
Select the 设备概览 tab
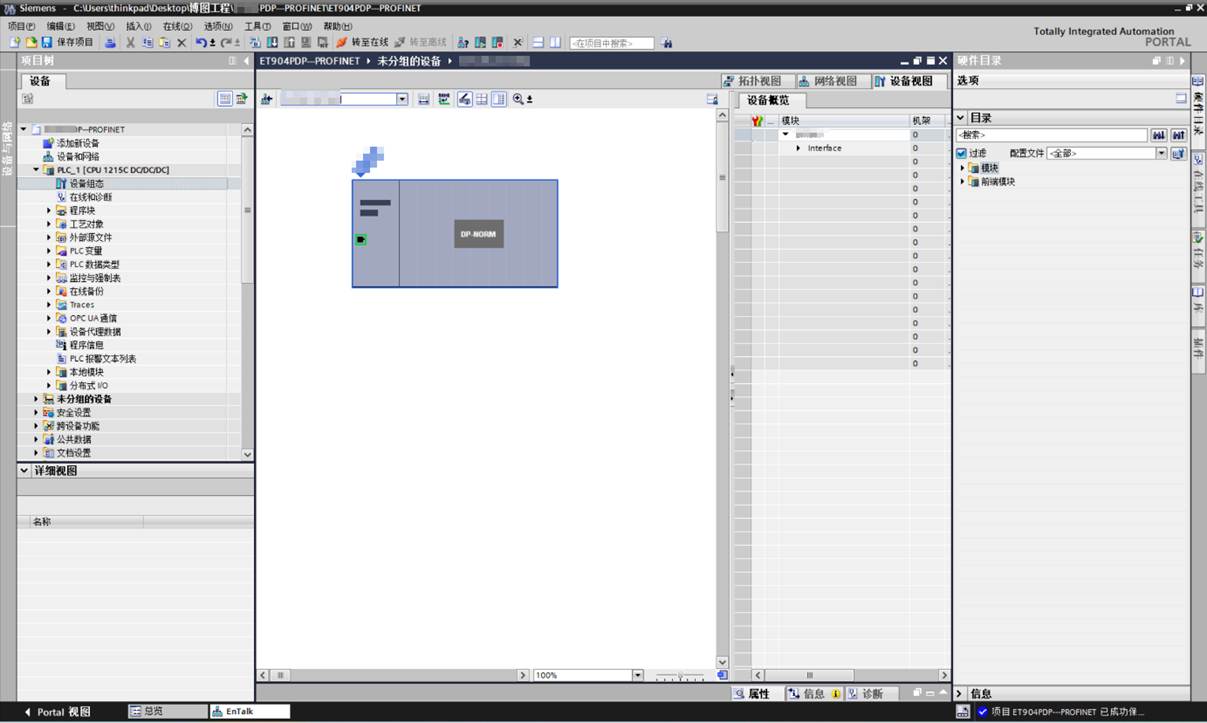point(769,100)
